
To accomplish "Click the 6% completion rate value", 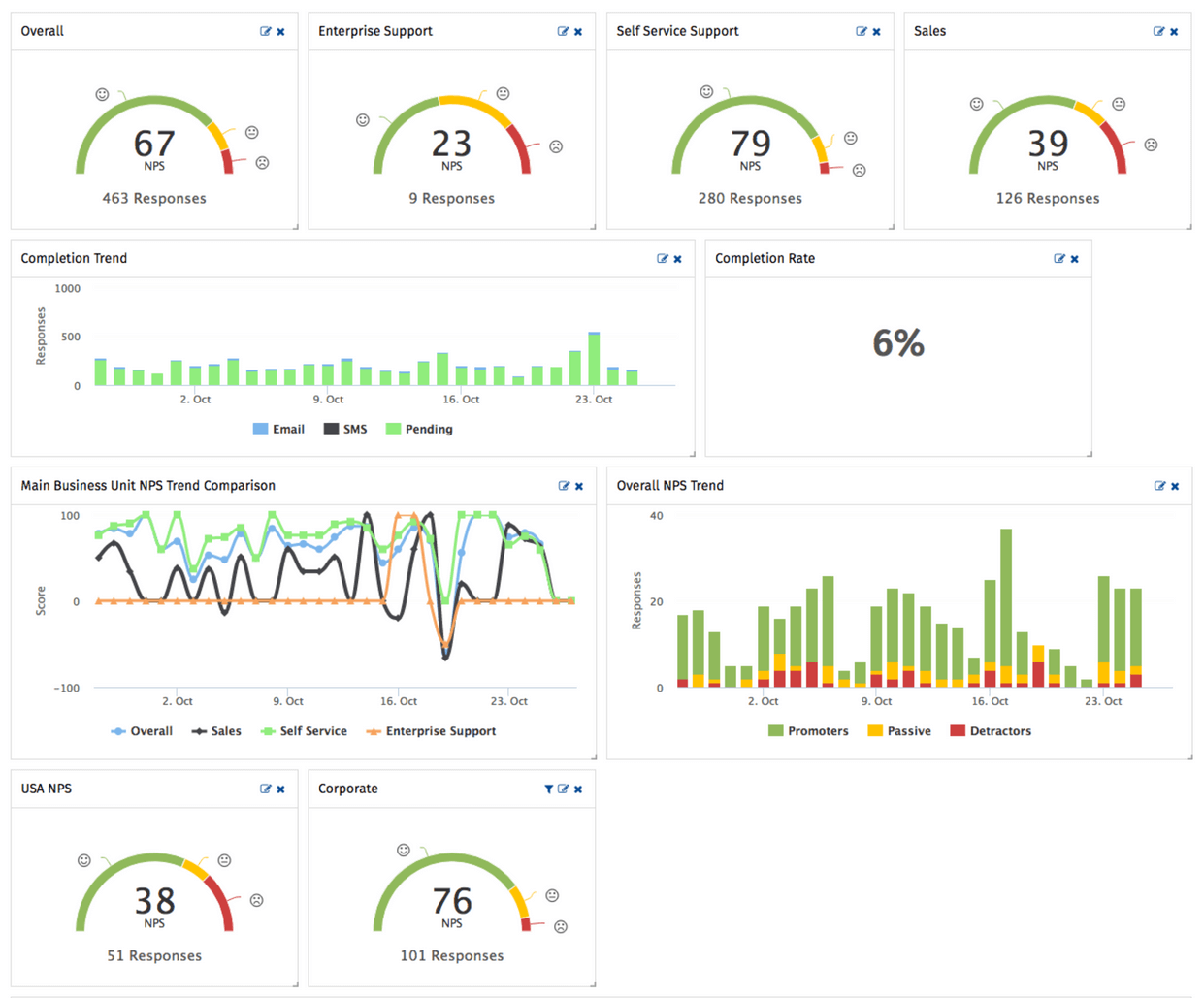I will click(898, 342).
